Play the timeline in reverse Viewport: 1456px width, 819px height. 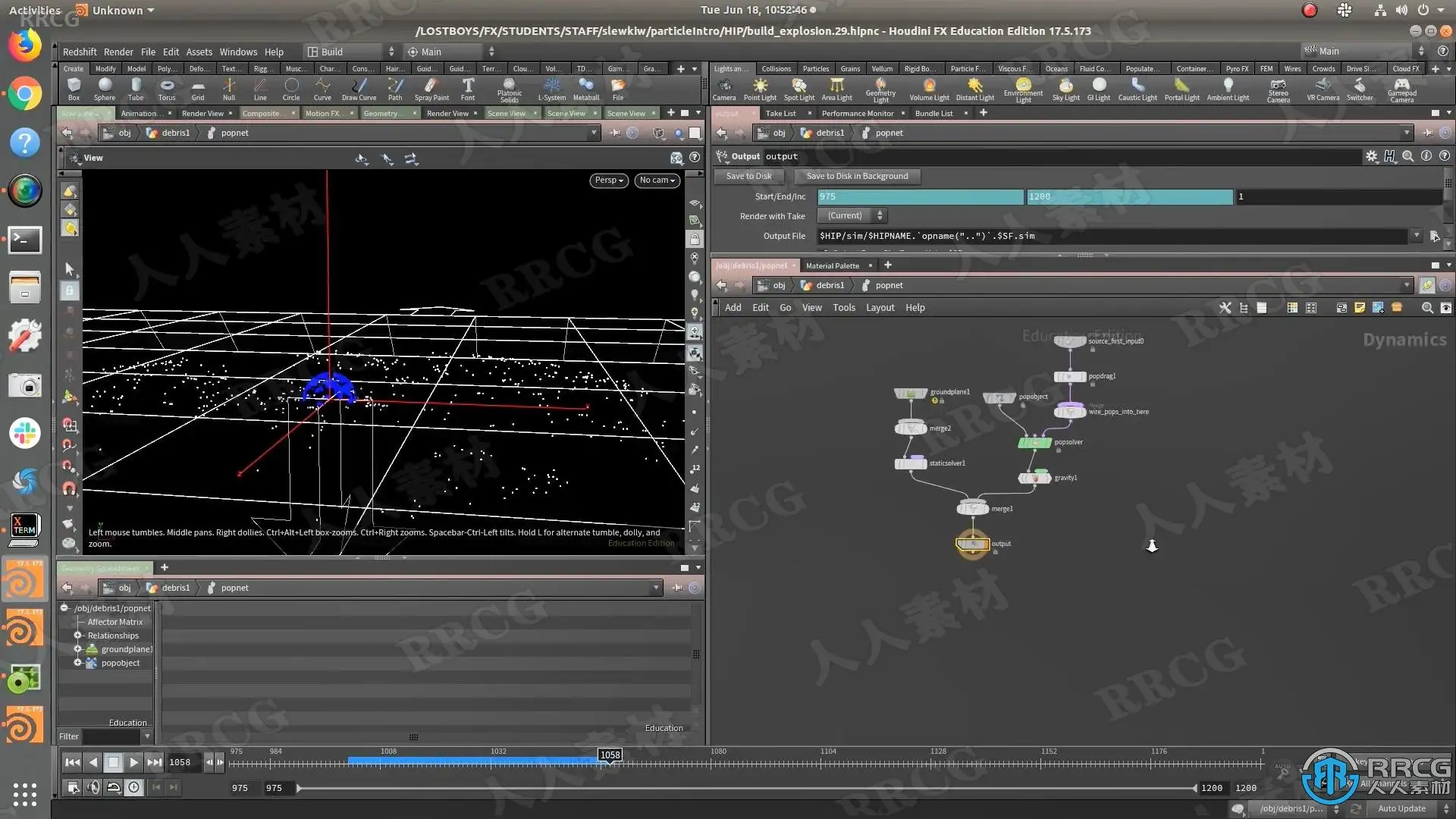93,762
